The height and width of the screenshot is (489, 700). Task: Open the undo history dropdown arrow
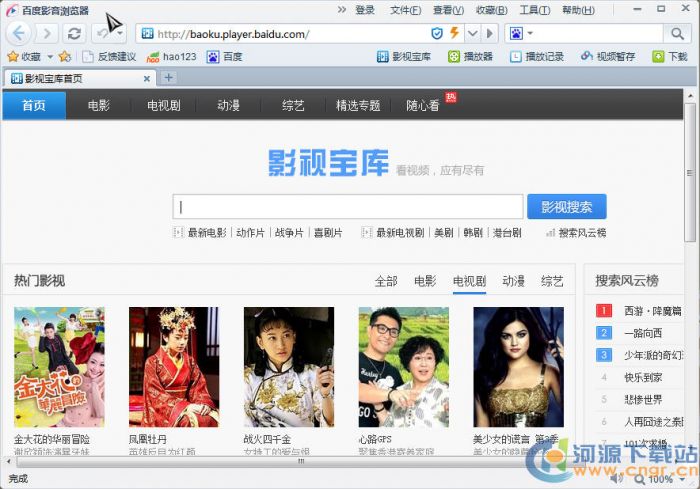coord(120,33)
